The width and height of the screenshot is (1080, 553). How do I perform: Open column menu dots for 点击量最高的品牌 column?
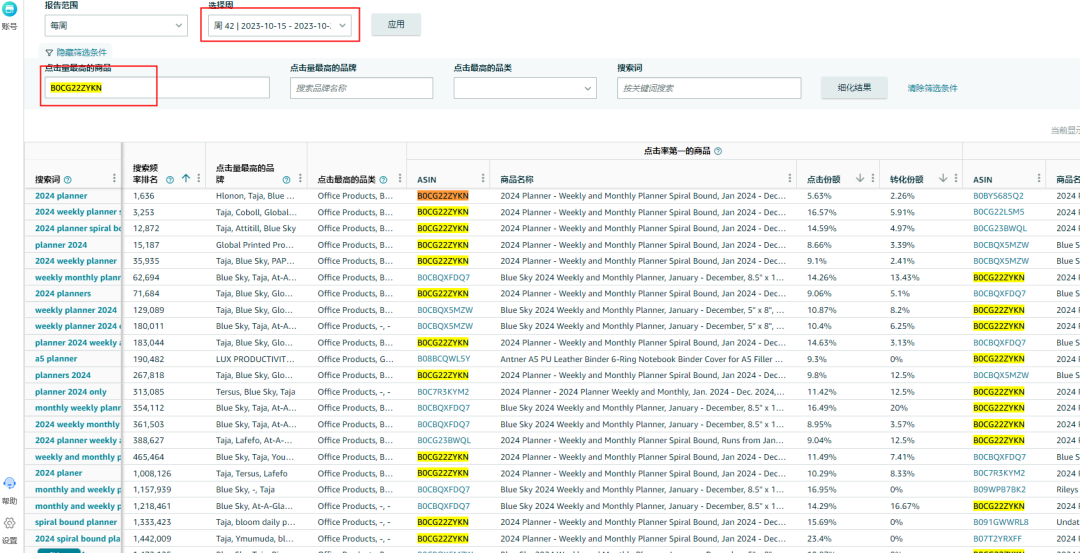(300, 178)
